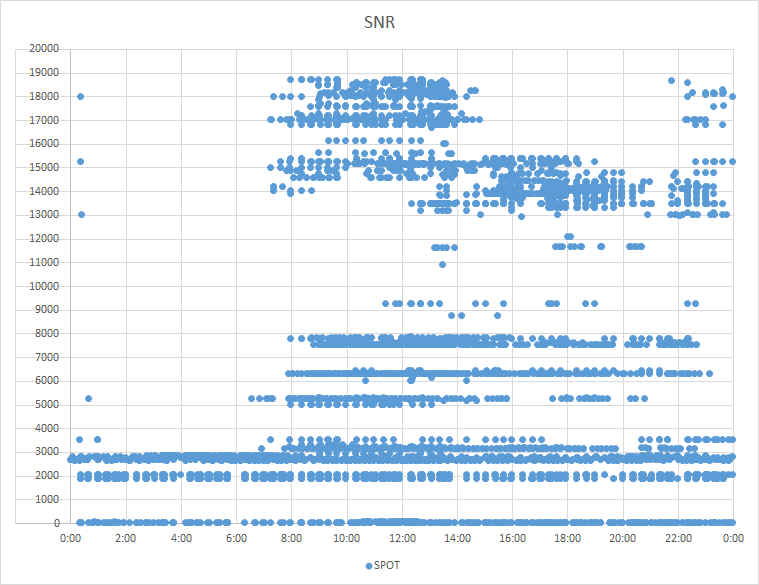Viewport: 759px width, 585px height.
Task: Click the top point near 18700 before 22:00
Action: tap(671, 80)
